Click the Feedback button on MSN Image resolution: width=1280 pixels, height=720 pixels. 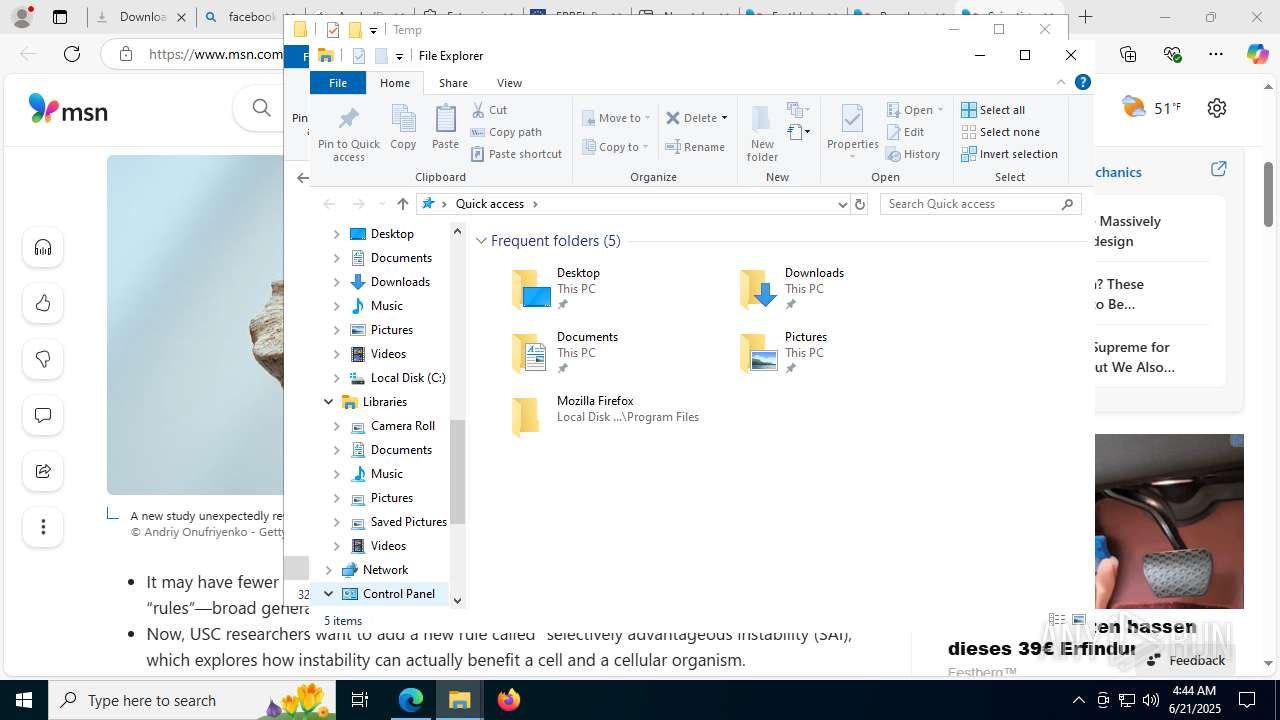[1186, 660]
